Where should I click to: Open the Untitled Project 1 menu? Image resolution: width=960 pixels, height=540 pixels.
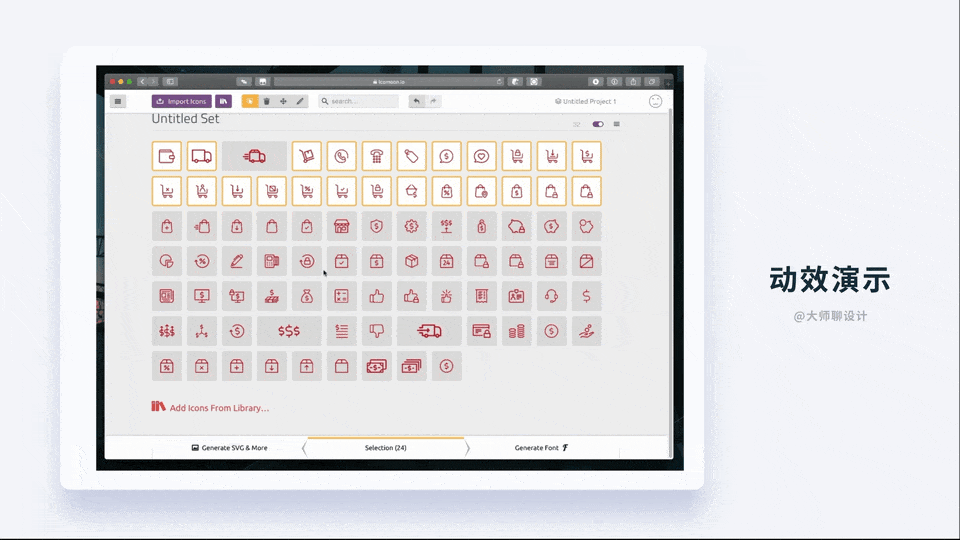[x=585, y=102]
